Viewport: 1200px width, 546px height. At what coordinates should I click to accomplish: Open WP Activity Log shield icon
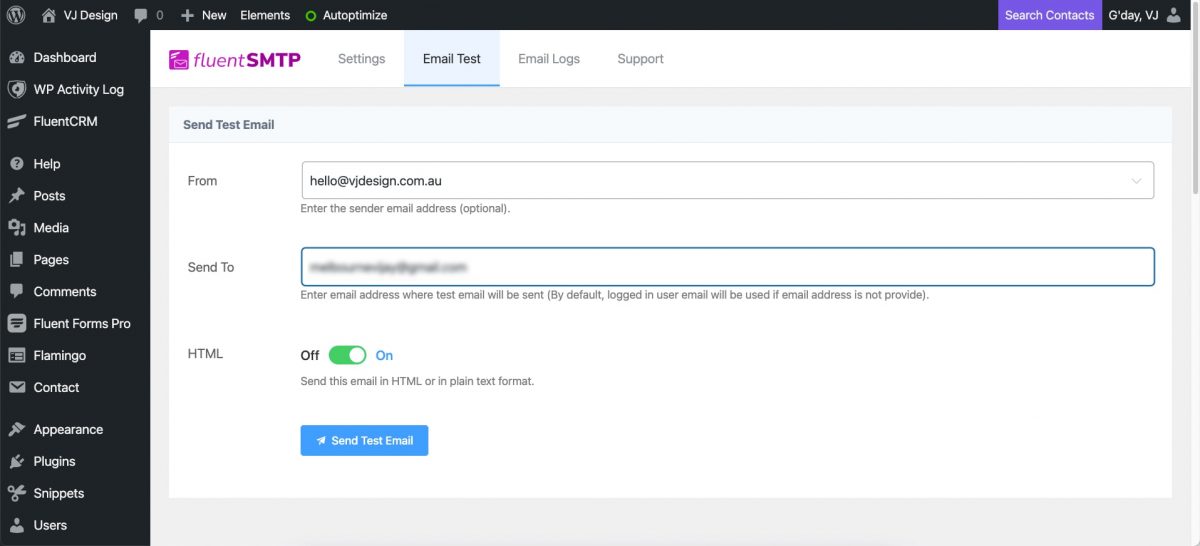click(x=16, y=89)
